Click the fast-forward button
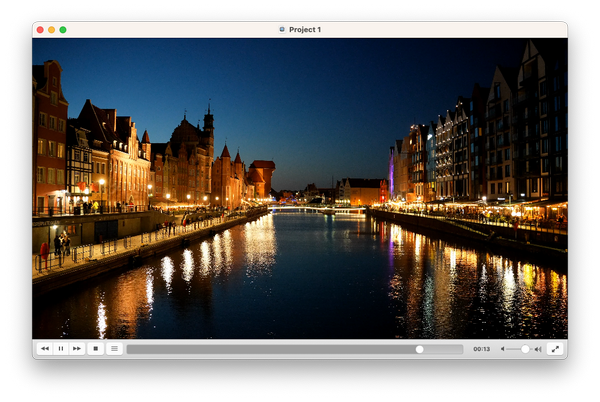This screenshot has width=600, height=402. pyautogui.click(x=77, y=349)
